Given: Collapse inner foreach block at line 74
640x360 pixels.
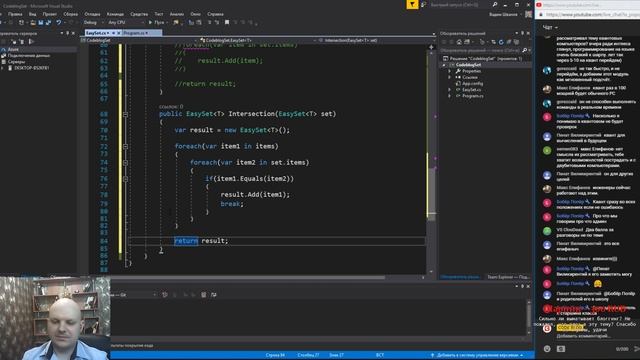Looking at the screenshot, I should pyautogui.click(x=125, y=162).
